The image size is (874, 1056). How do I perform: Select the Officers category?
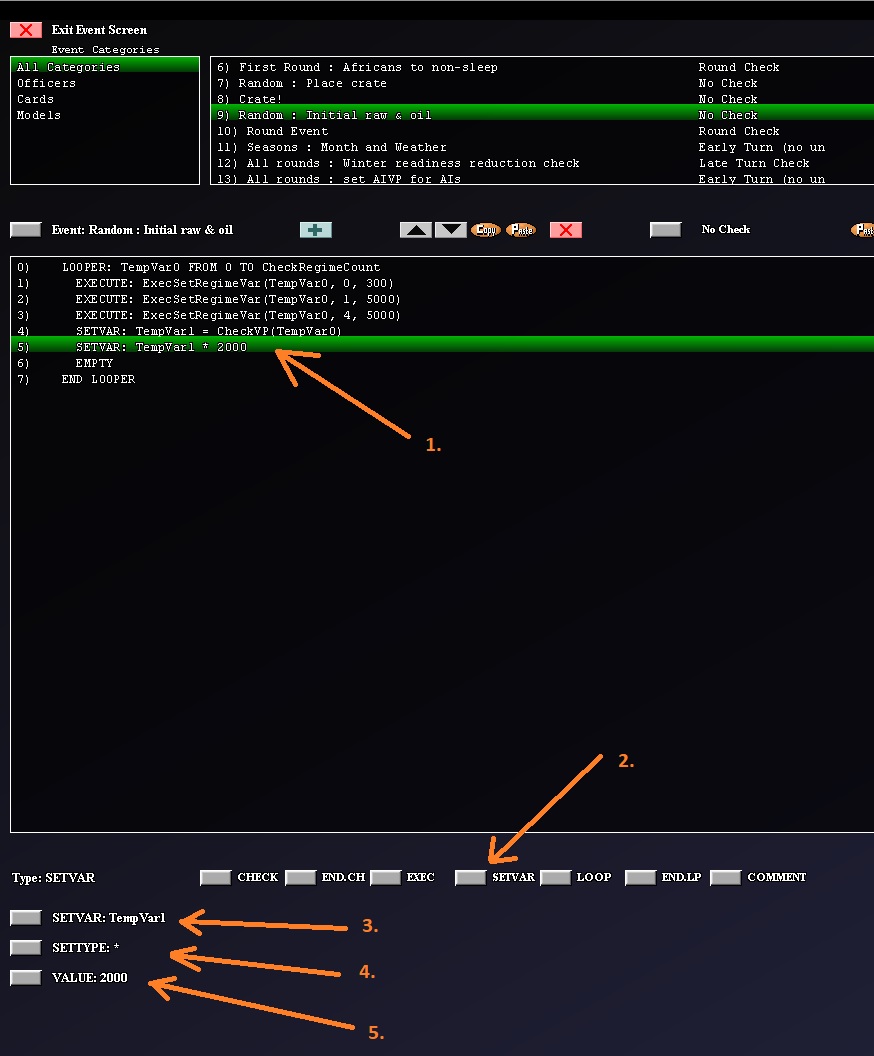click(105, 83)
